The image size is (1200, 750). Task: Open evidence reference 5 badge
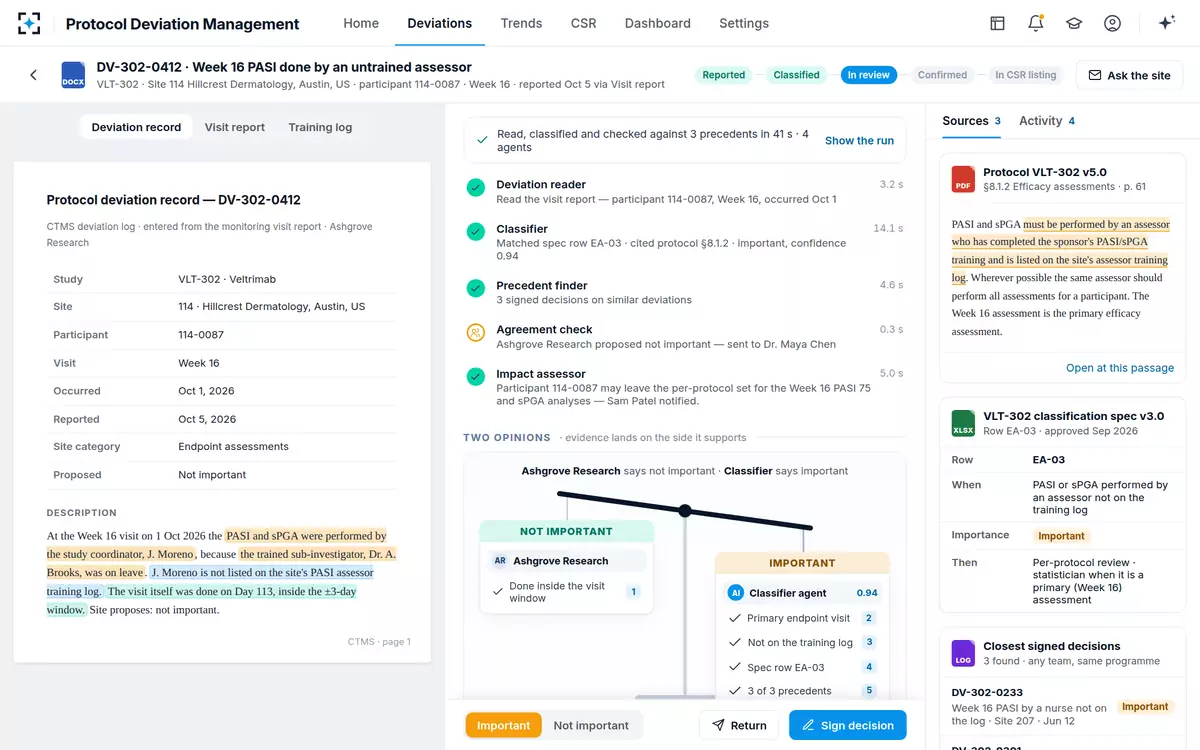coord(869,690)
